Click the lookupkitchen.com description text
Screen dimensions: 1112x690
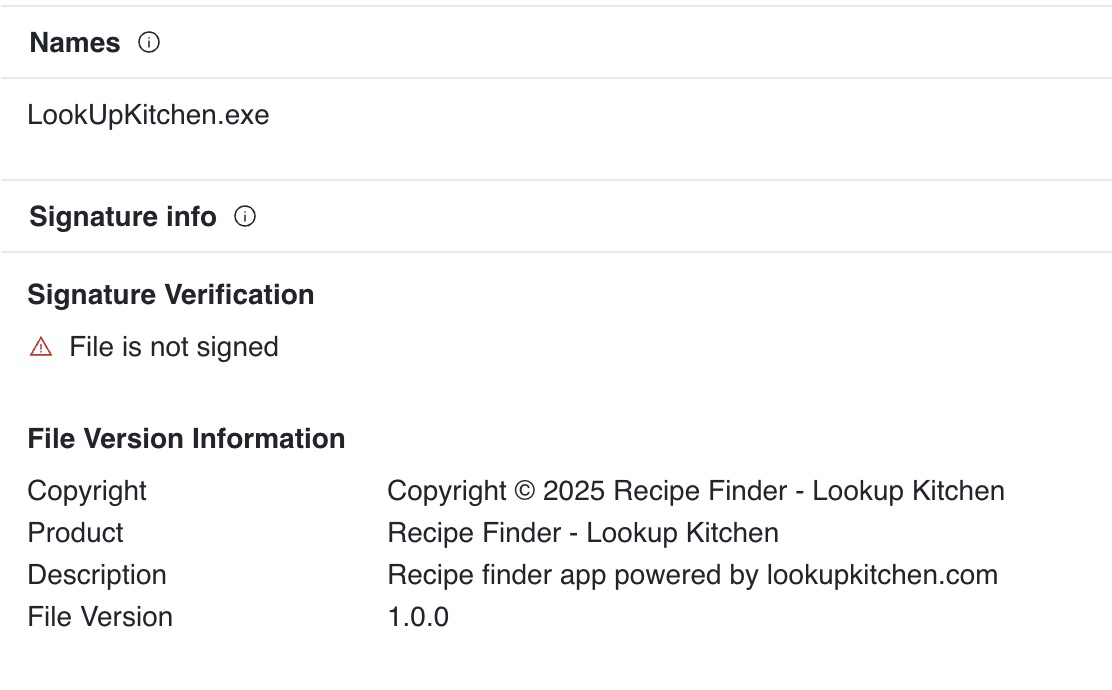coord(882,574)
